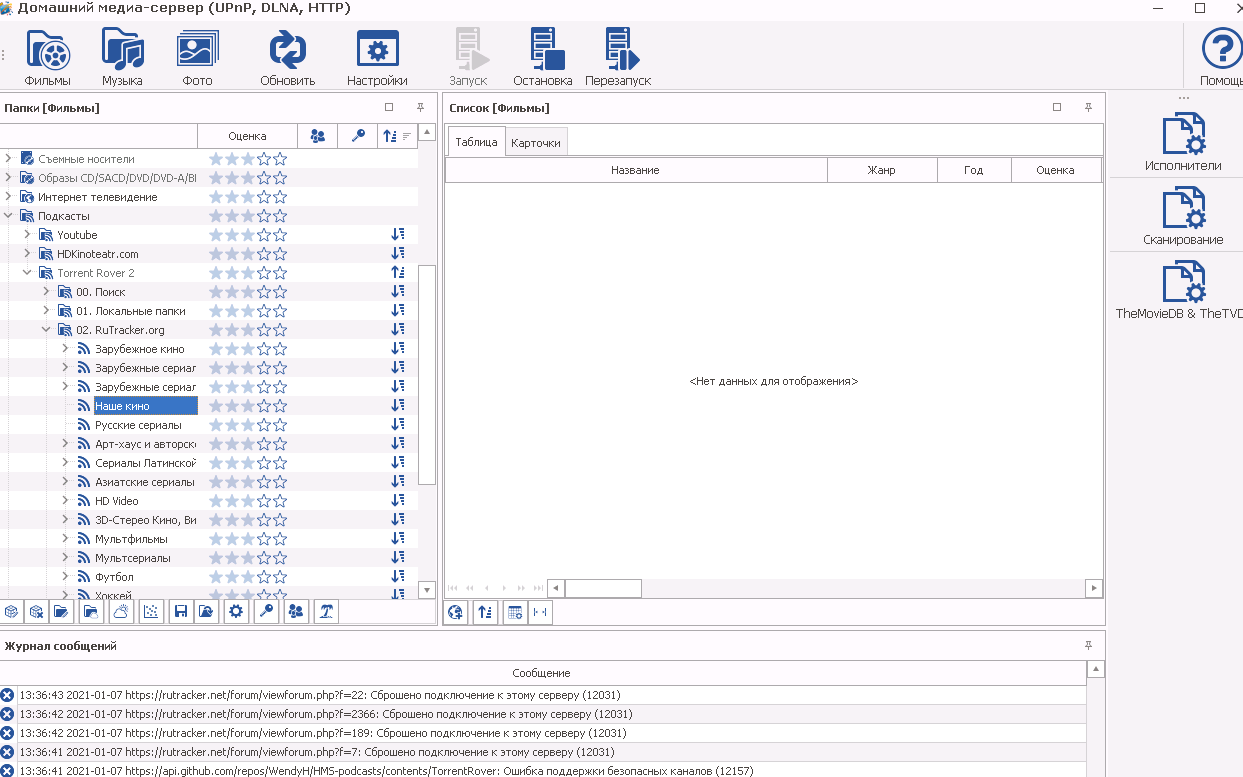Sort the list by the Название column header
This screenshot has width=1243, height=777.
coord(635,170)
